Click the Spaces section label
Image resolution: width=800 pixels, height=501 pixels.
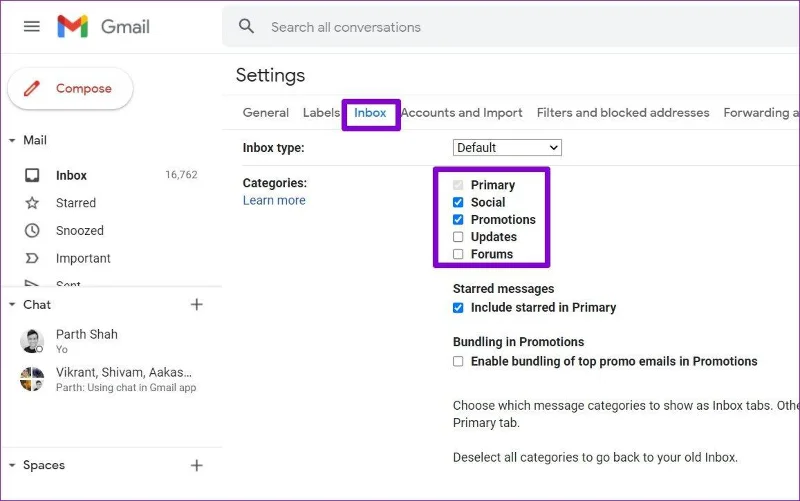(44, 465)
